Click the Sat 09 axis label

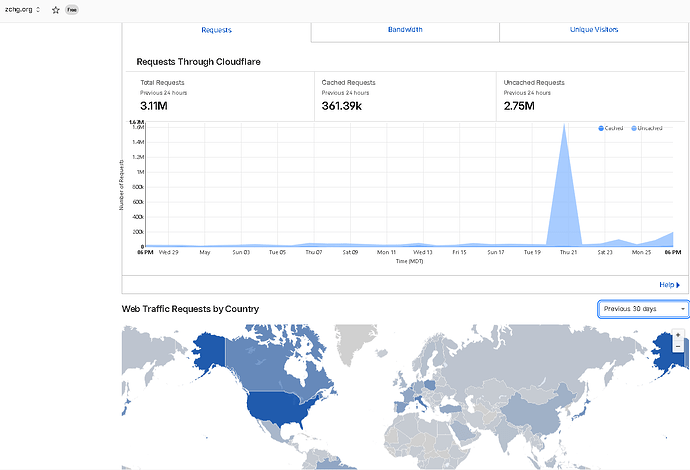click(x=350, y=252)
